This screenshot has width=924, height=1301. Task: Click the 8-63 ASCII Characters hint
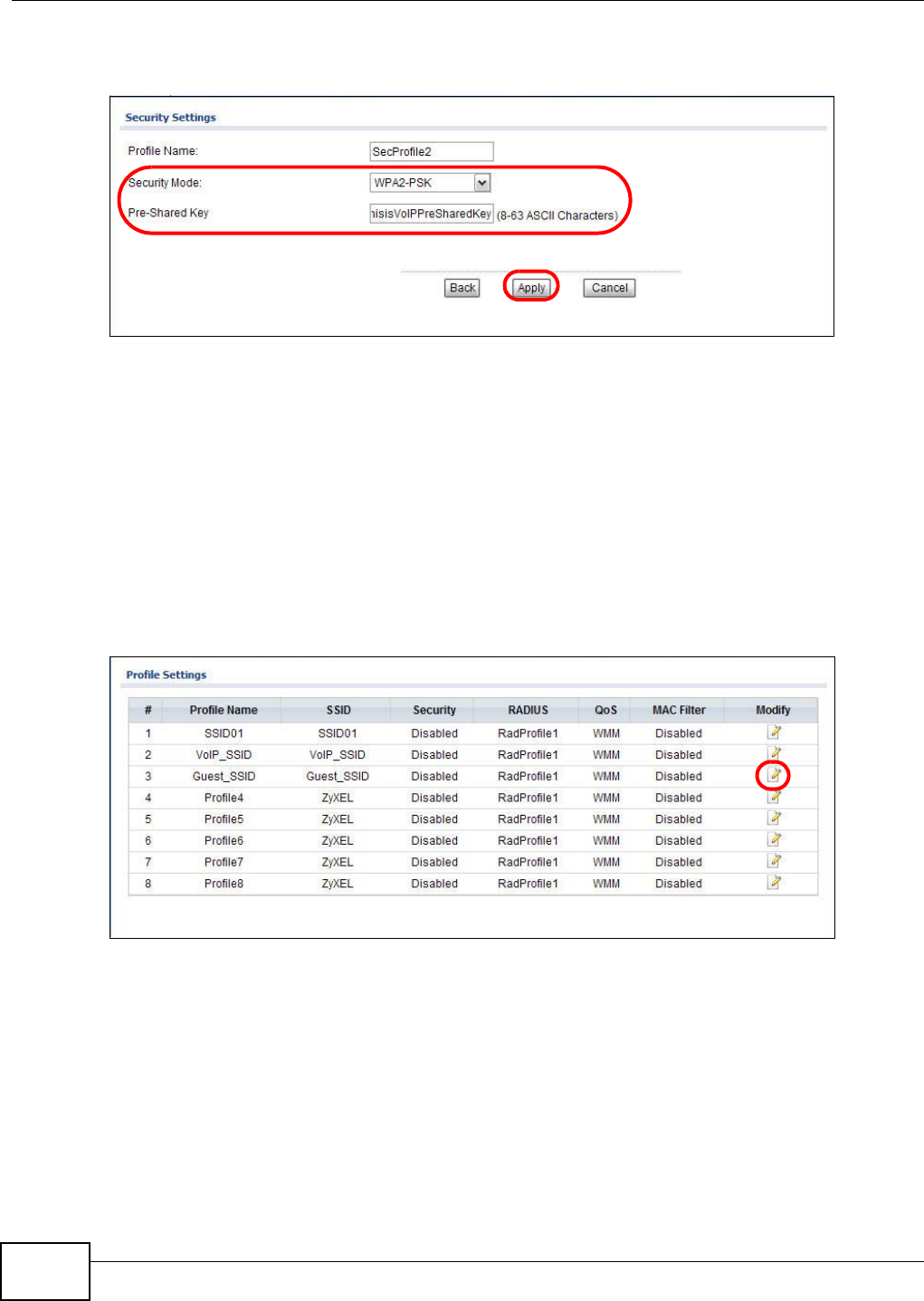tap(557, 215)
